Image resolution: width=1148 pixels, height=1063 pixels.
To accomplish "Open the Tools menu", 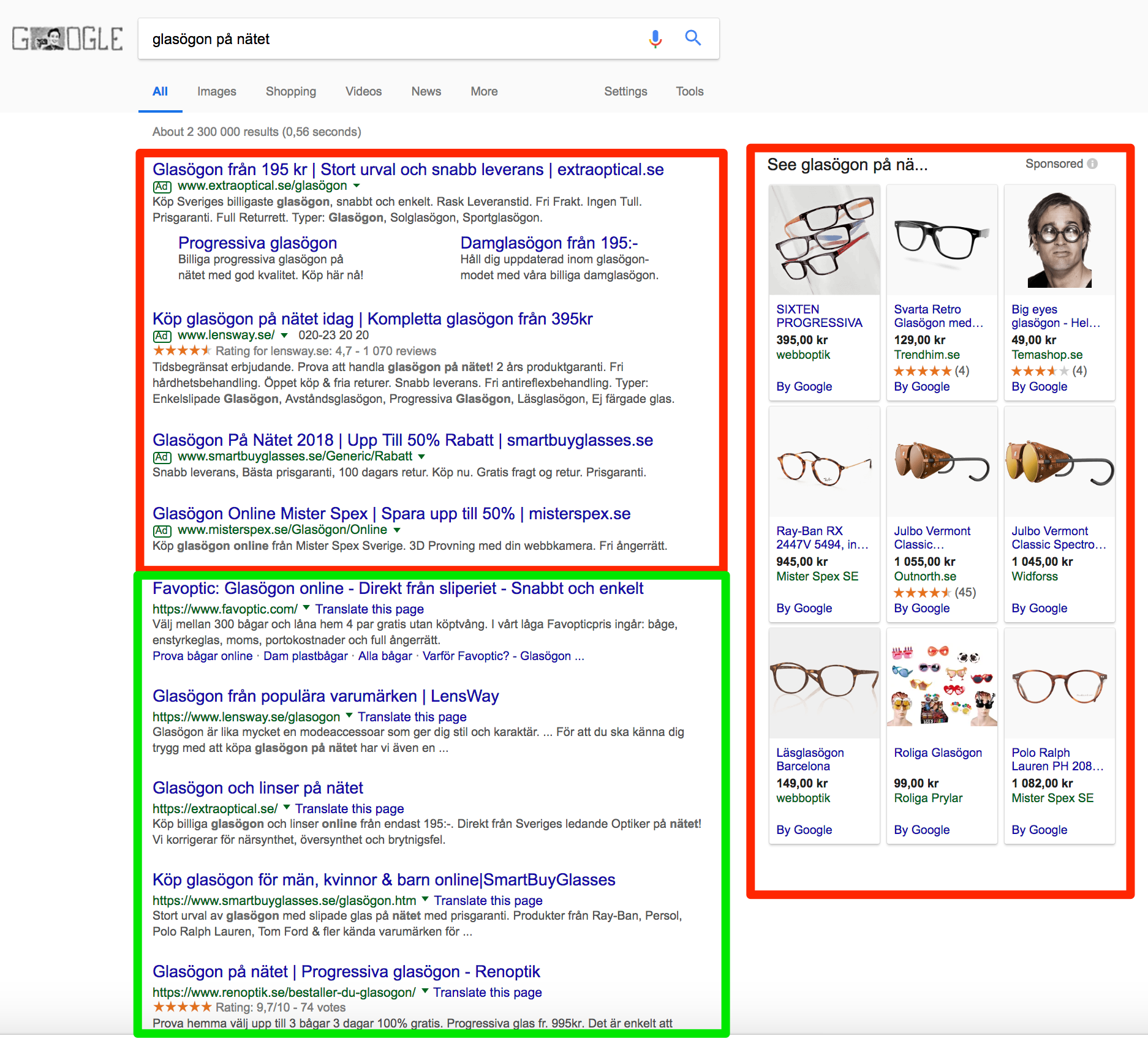I will pyautogui.click(x=689, y=91).
